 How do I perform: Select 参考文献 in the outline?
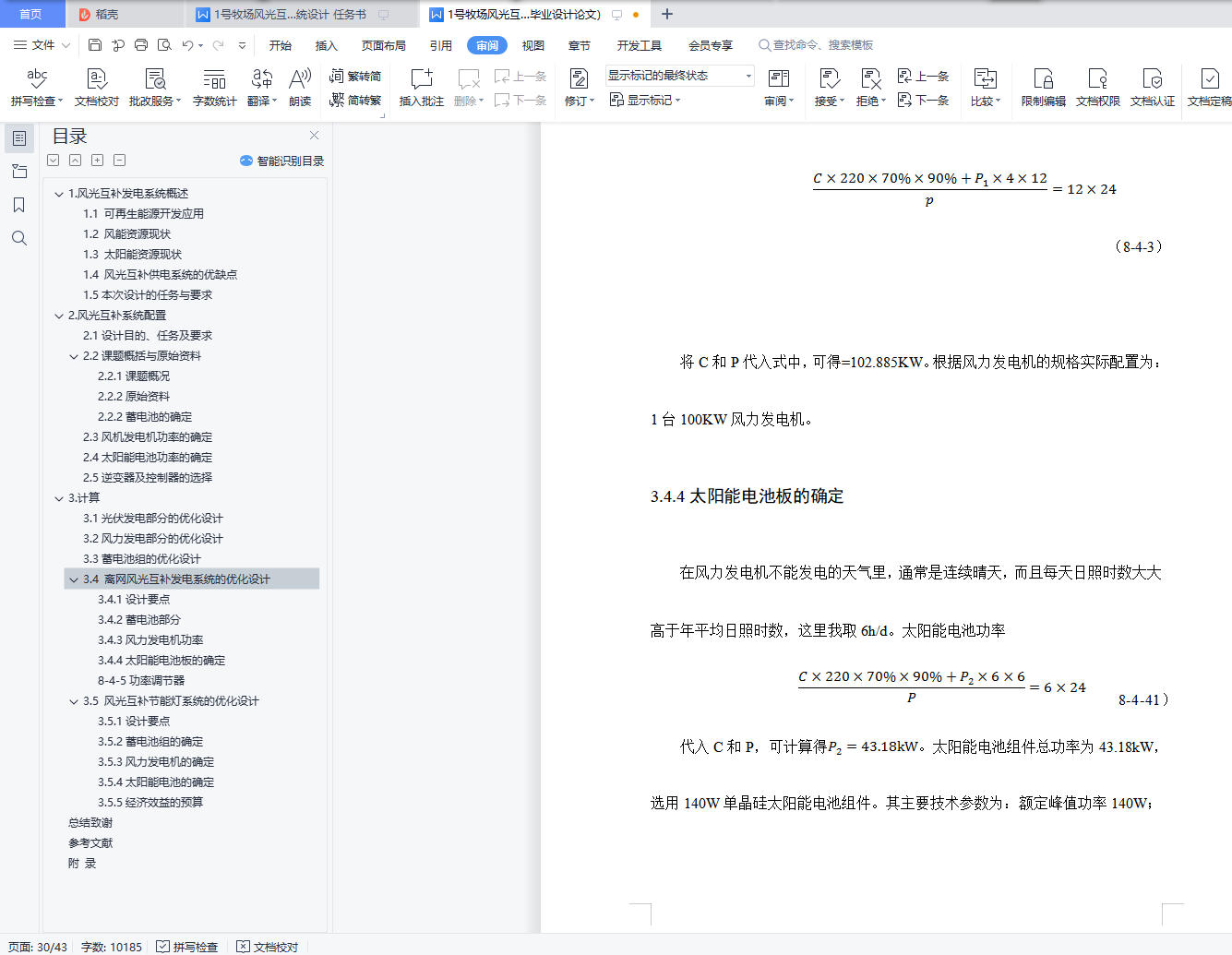(90, 843)
